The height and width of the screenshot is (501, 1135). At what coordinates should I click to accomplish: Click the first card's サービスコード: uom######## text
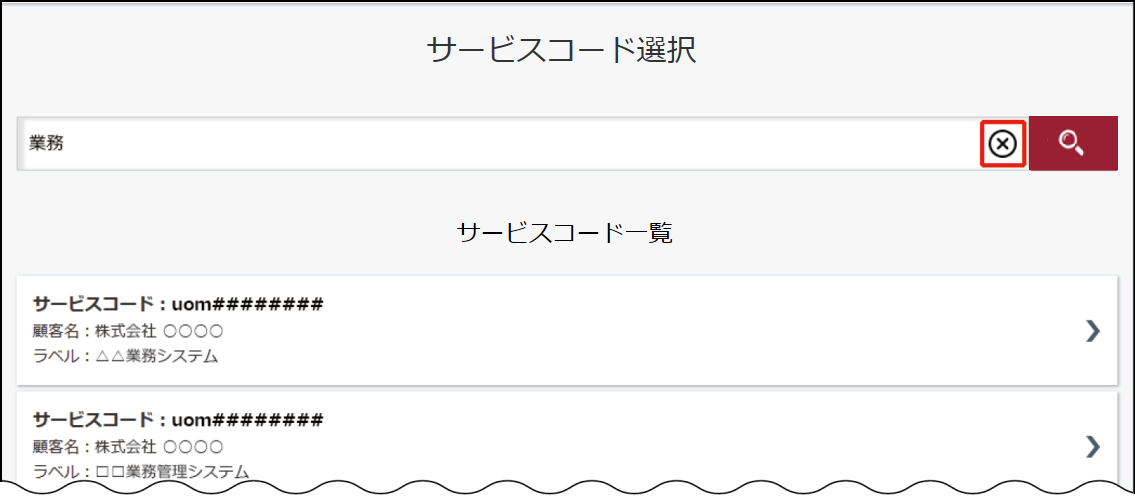(178, 304)
